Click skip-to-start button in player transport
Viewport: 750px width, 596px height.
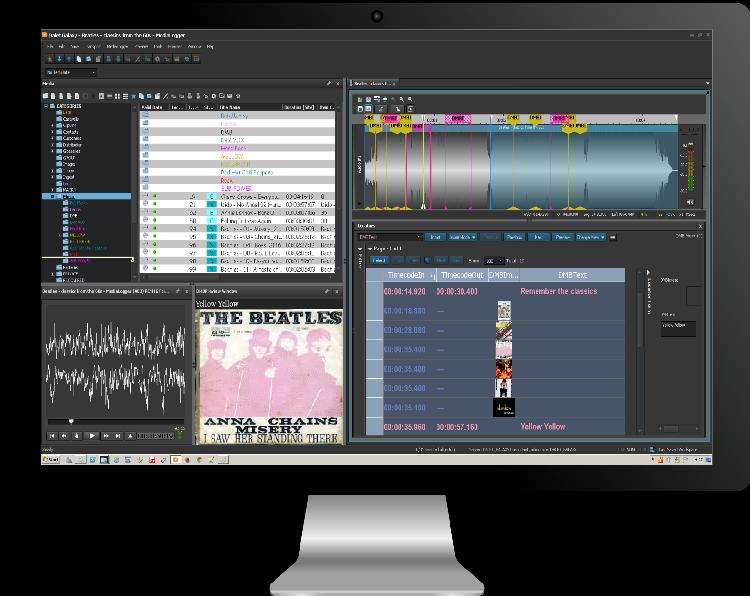52,436
